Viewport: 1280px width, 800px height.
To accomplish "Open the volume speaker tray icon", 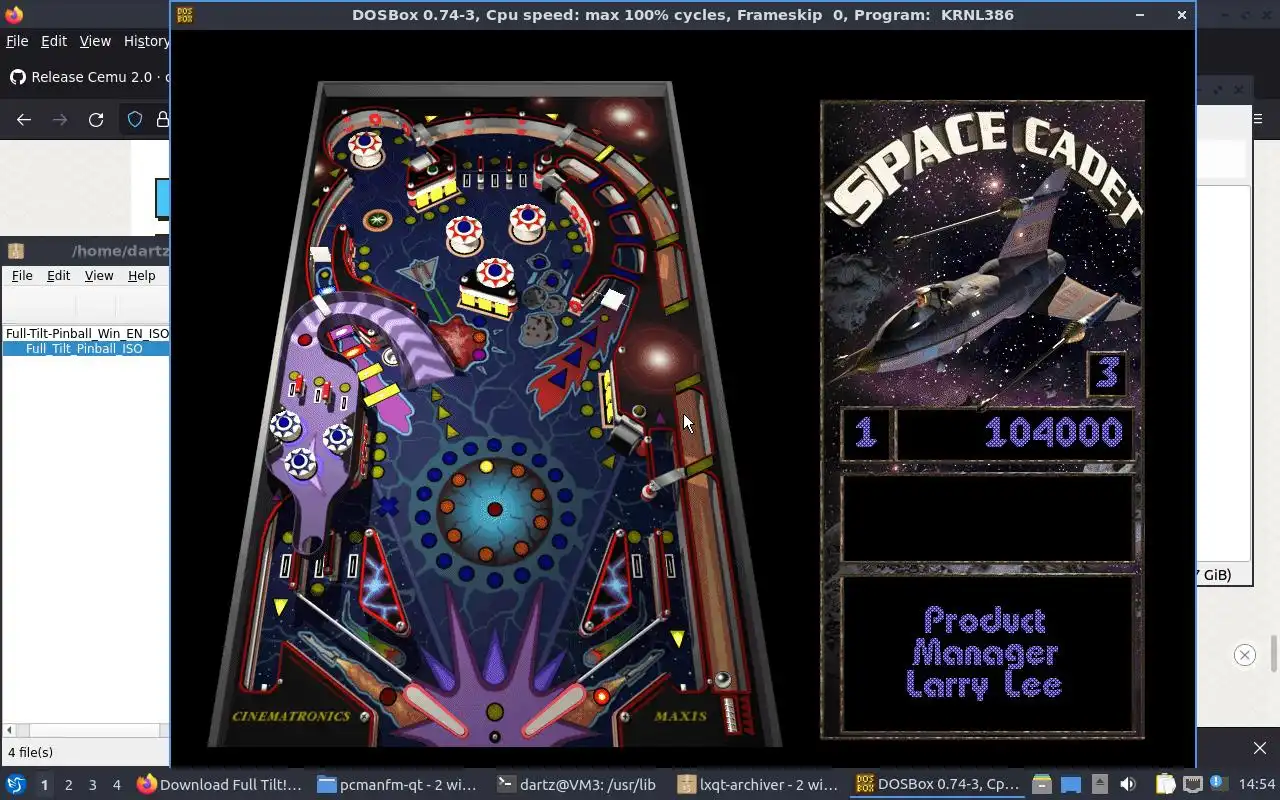I will tap(1128, 785).
